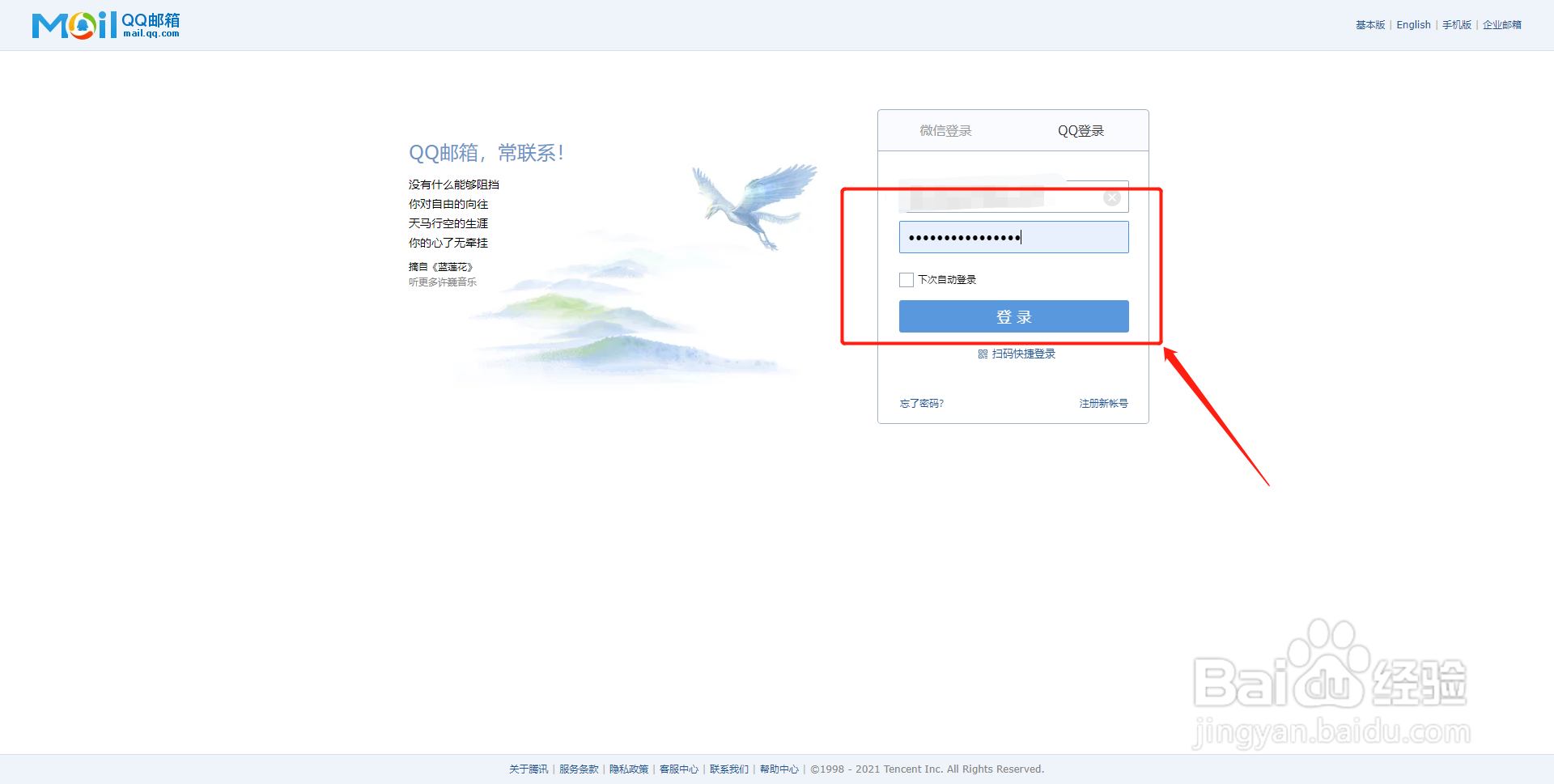Click the 忘了密码? link
The image size is (1554, 784).
[x=922, y=404]
